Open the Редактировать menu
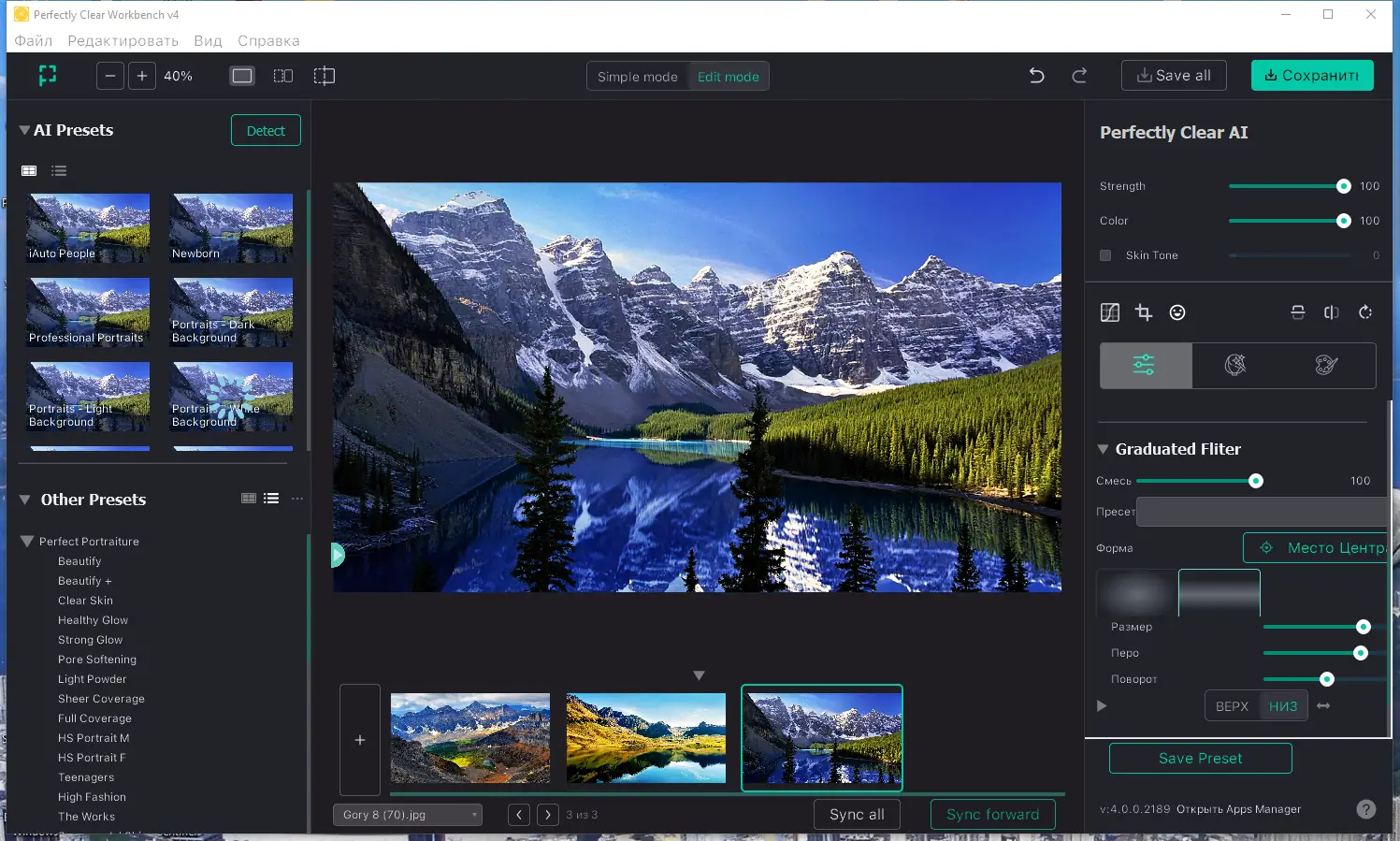Viewport: 1400px width, 841px height. click(123, 41)
